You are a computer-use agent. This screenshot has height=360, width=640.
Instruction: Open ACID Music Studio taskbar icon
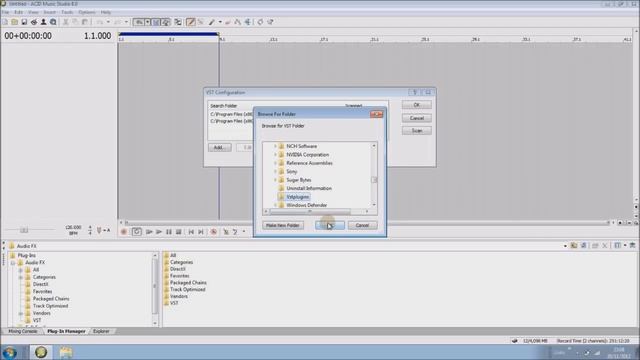[41, 352]
